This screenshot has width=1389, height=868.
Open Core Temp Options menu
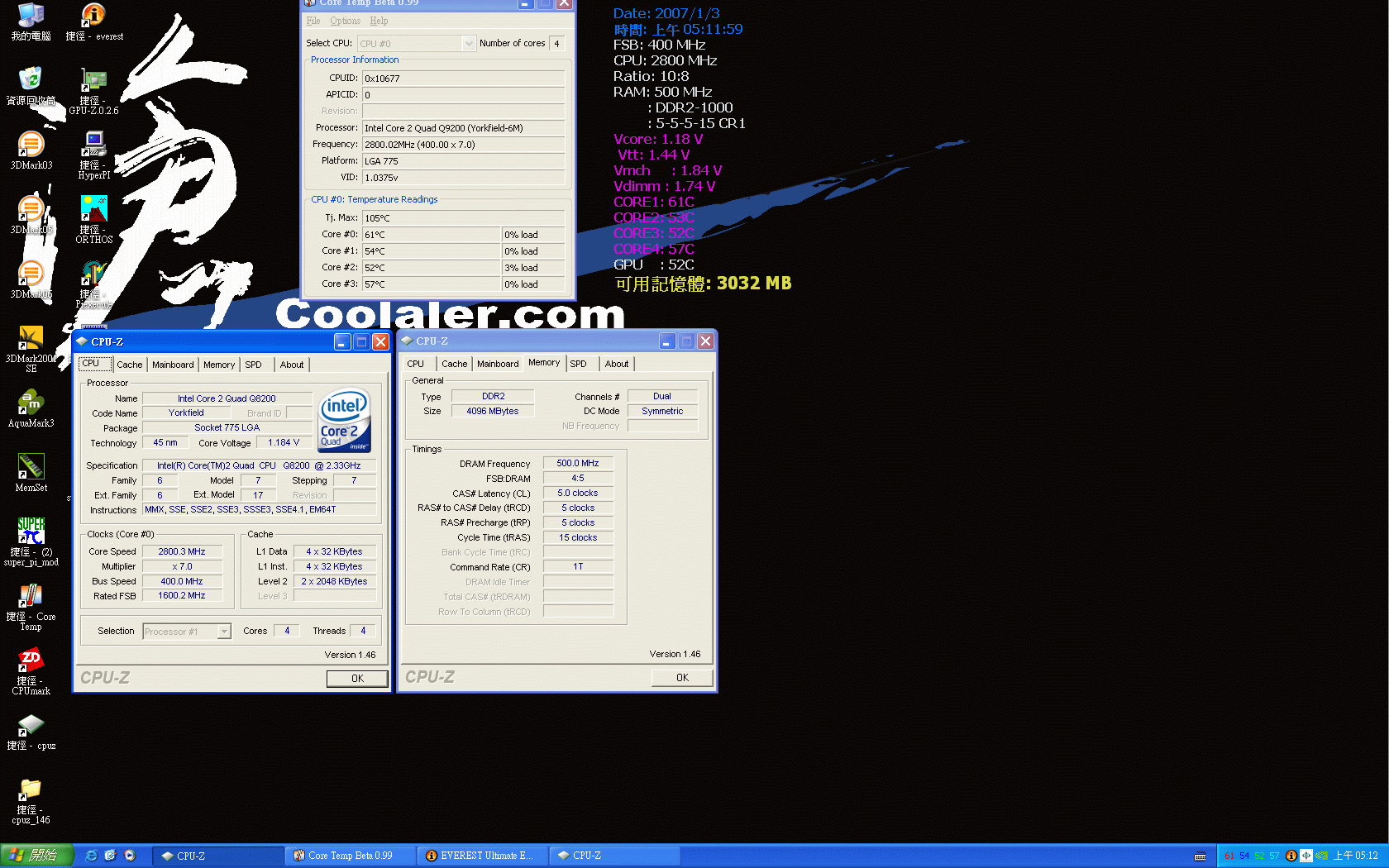pyautogui.click(x=345, y=21)
